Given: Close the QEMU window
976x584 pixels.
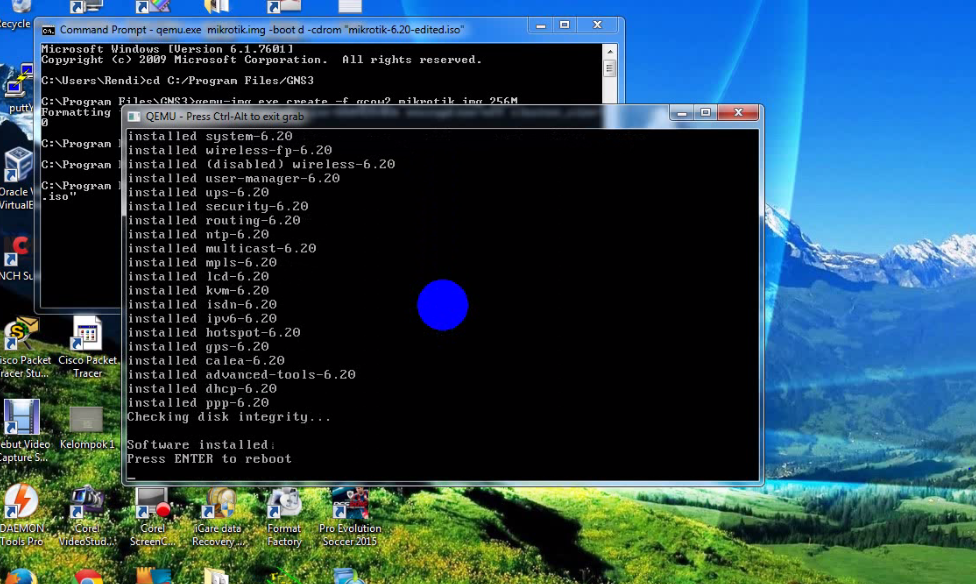Looking at the screenshot, I should click(x=738, y=113).
